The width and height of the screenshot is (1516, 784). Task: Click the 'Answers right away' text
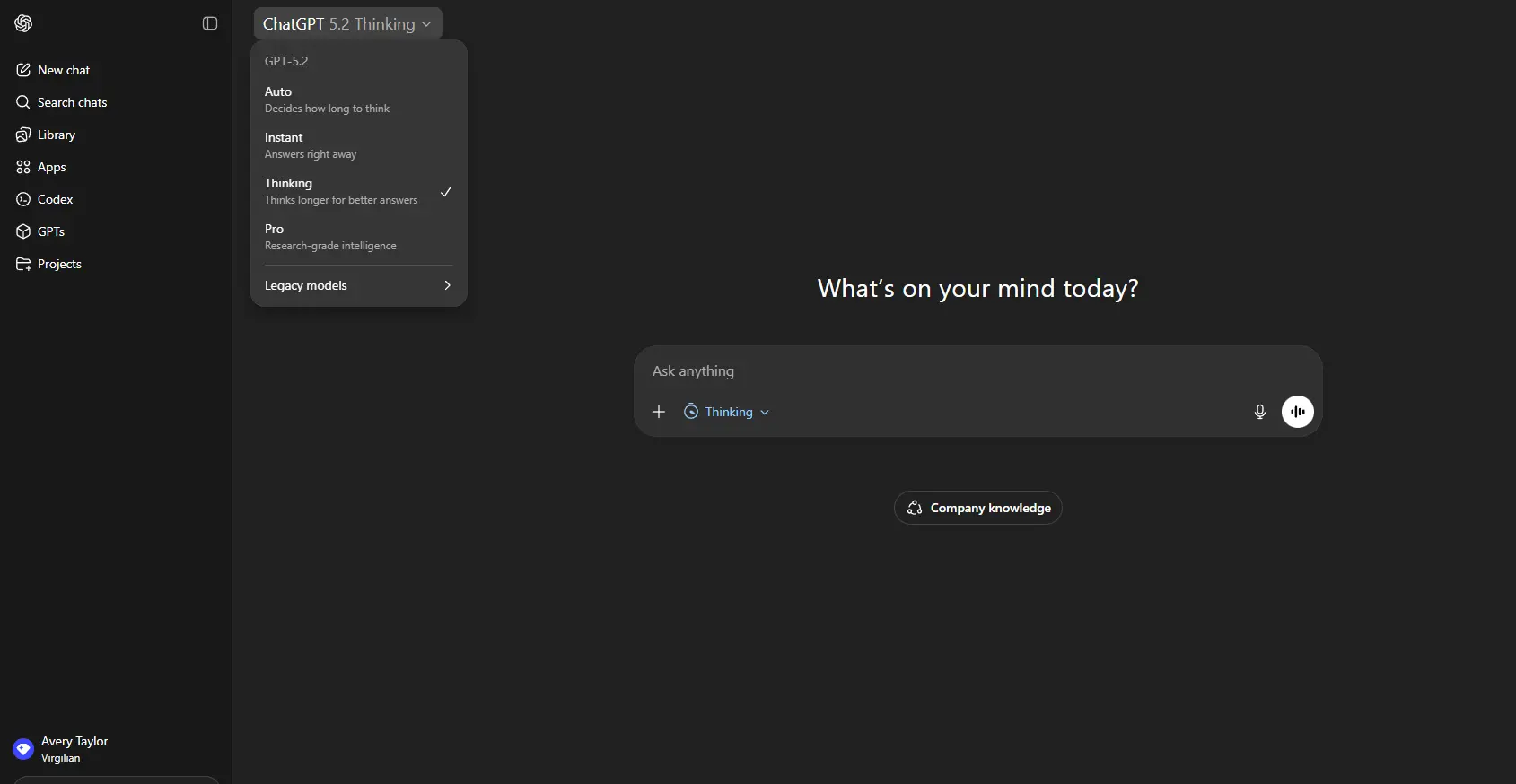click(311, 154)
